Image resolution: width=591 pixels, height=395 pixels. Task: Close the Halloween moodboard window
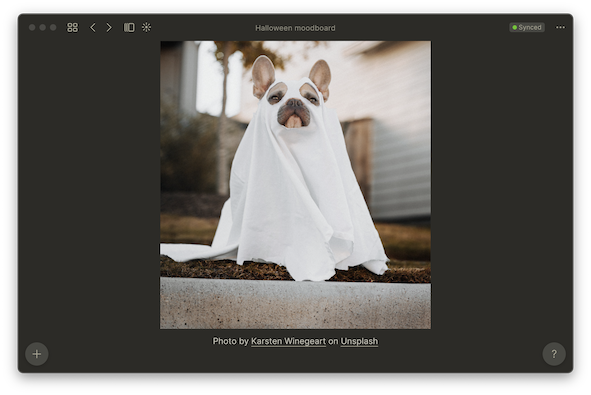(x=32, y=28)
